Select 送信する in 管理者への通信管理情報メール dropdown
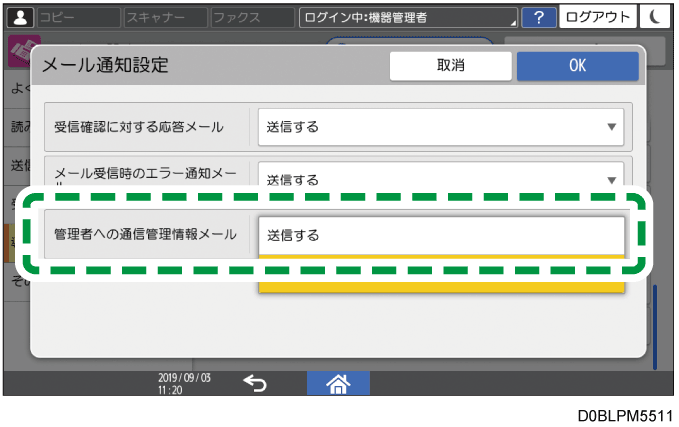679x427 pixels. 441,236
